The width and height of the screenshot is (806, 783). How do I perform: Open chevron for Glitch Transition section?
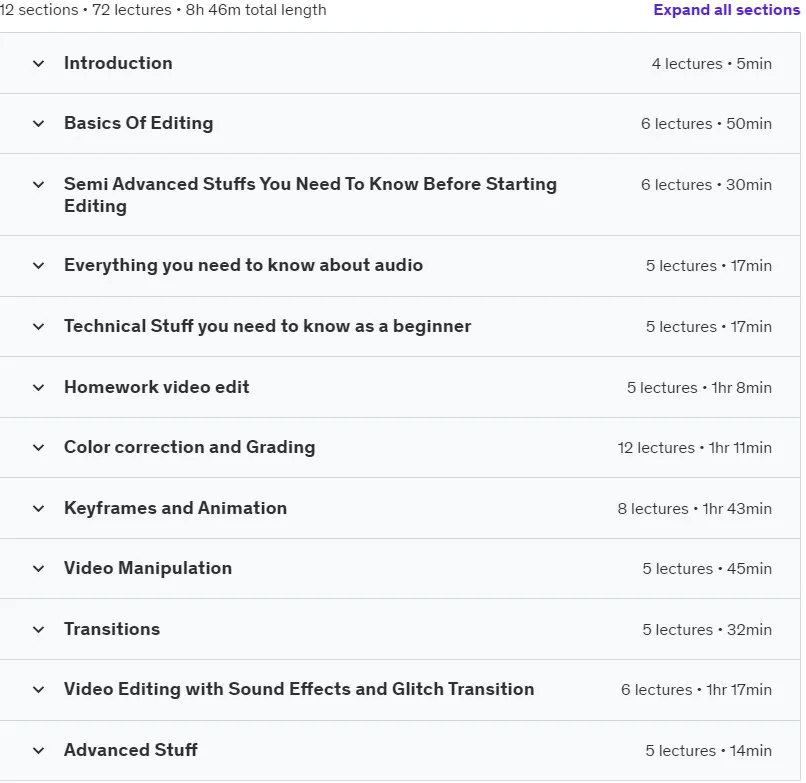click(x=39, y=690)
